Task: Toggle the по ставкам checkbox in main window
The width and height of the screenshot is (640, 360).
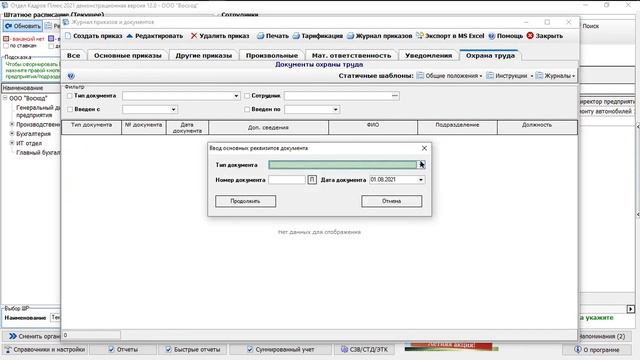Action: (6, 46)
